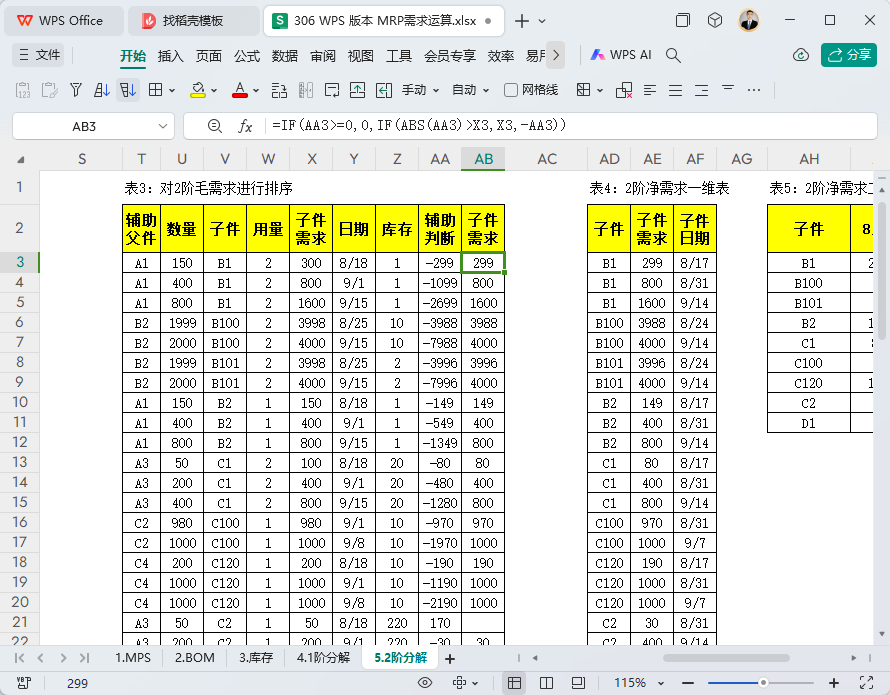Switch to the 插入 ribbon tab
The height and width of the screenshot is (695, 890).
pyautogui.click(x=170, y=56)
